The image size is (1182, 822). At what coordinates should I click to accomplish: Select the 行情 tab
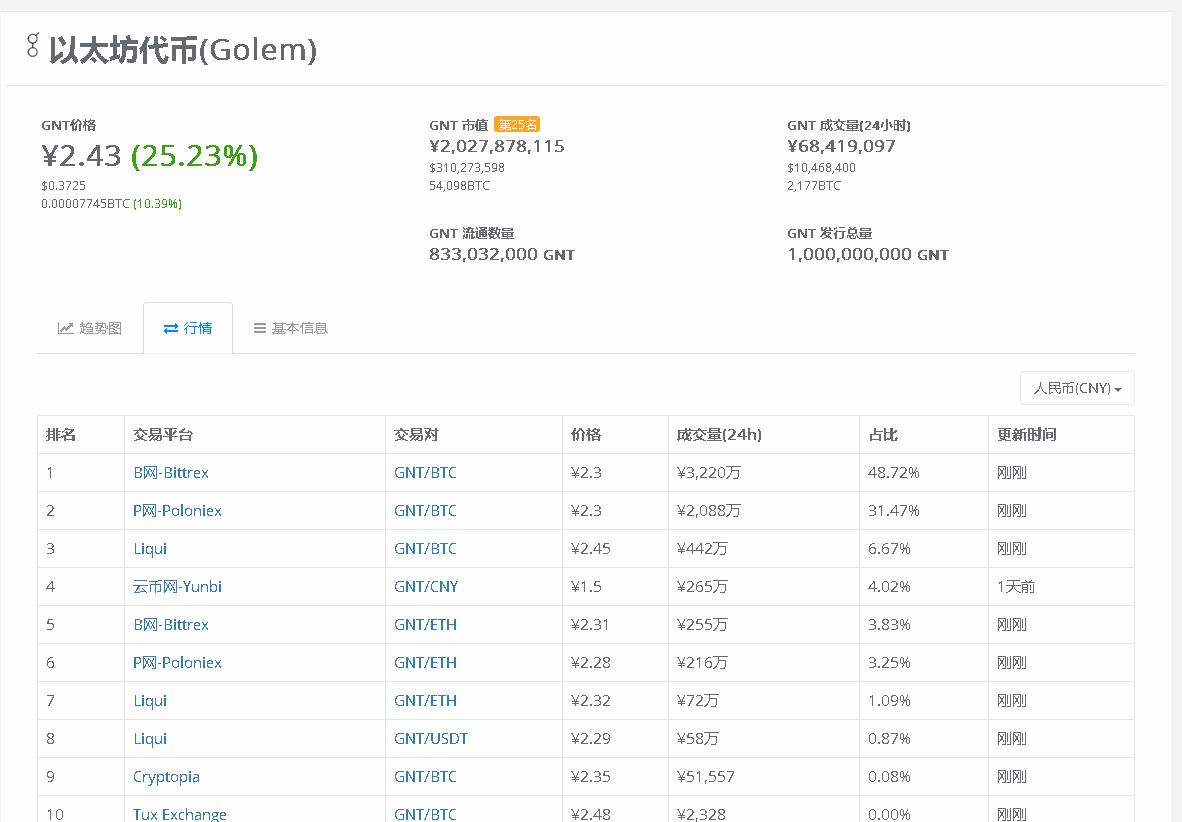coord(195,327)
